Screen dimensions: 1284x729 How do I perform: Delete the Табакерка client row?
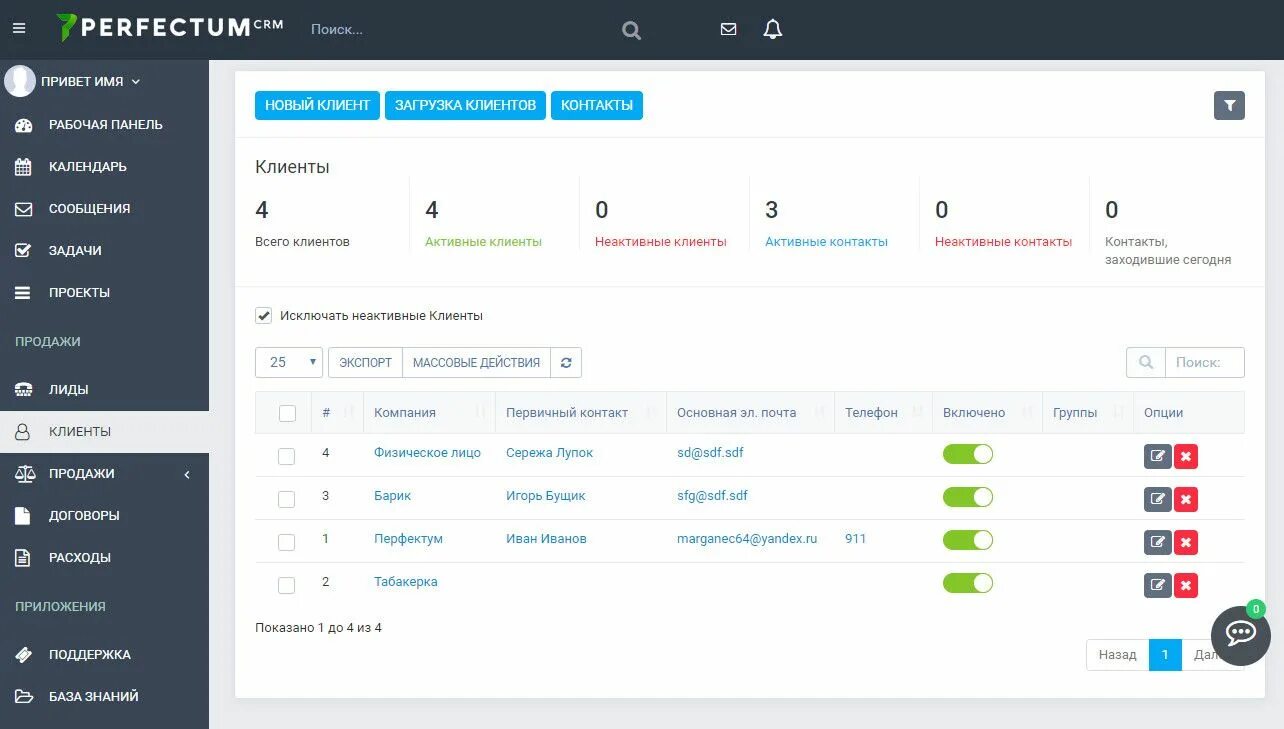pyautogui.click(x=1186, y=585)
